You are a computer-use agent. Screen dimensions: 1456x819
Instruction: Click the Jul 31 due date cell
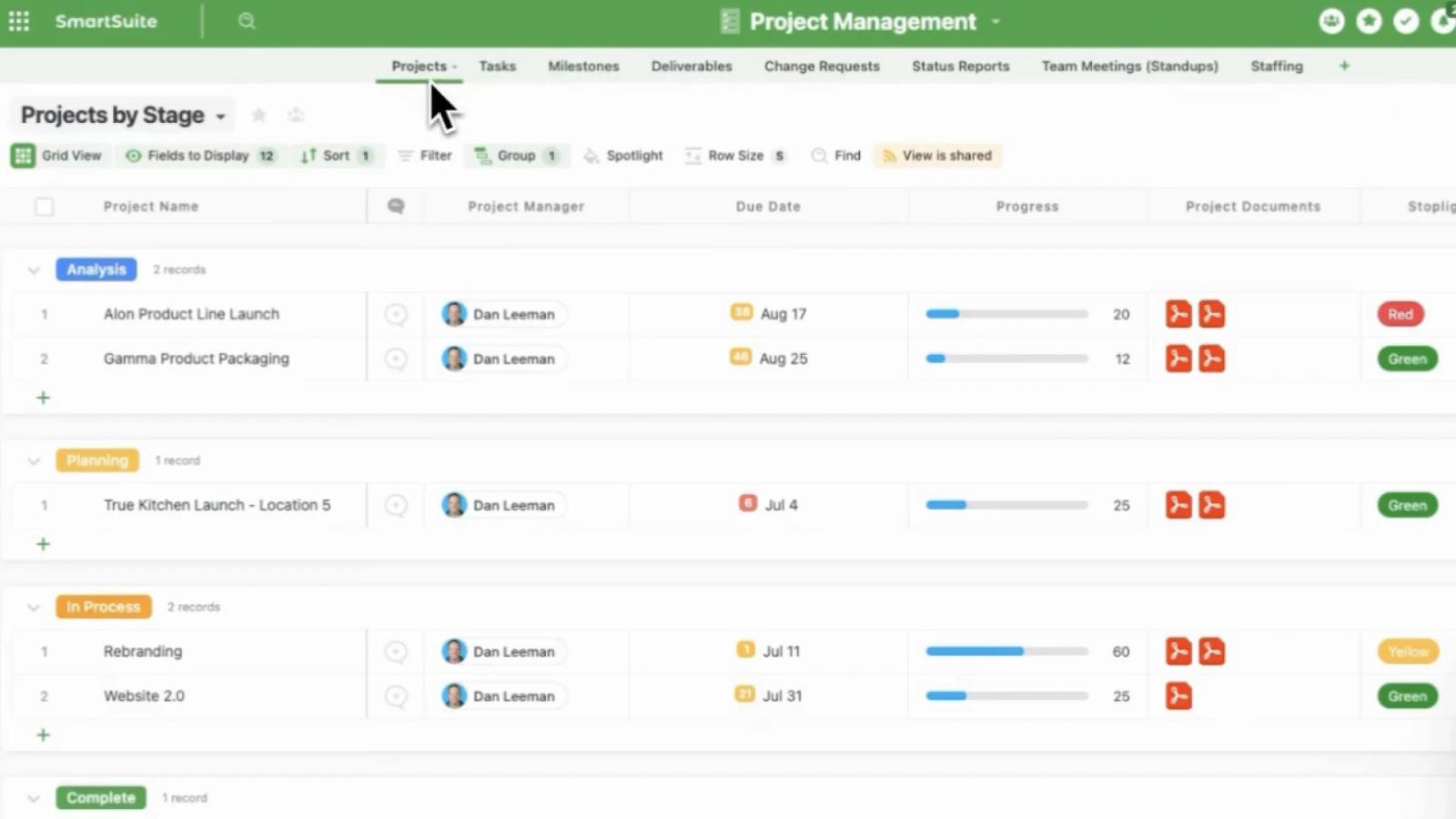[x=768, y=696]
